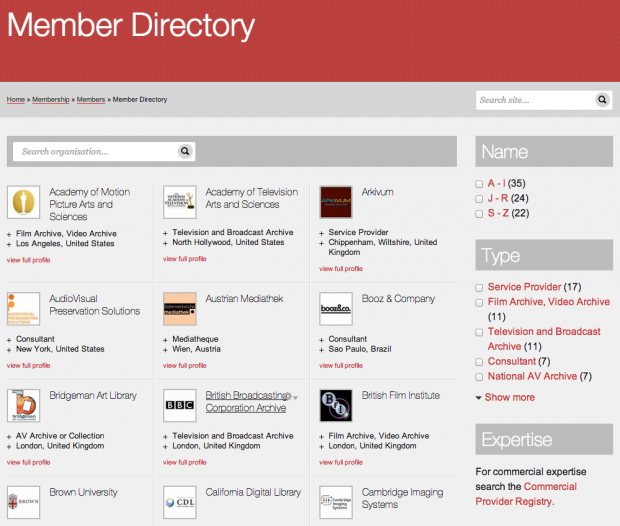Click the CDL logo thumbnail
This screenshot has width=620, height=526.
[180, 502]
